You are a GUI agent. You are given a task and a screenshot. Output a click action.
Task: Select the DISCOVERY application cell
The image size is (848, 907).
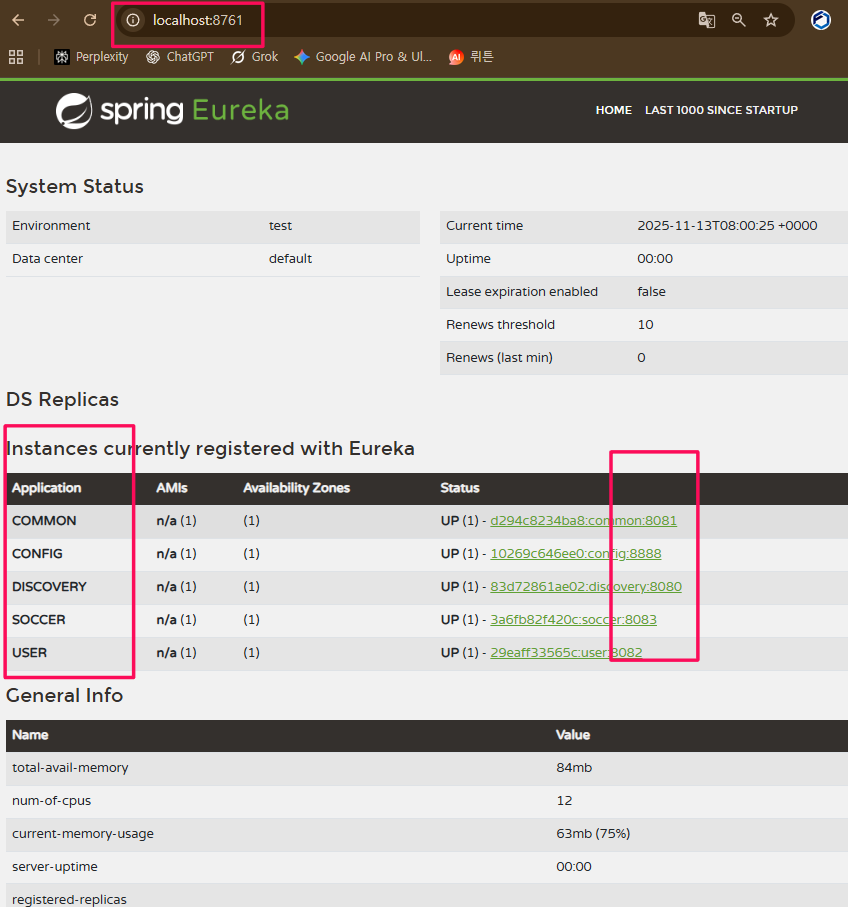[x=49, y=587]
